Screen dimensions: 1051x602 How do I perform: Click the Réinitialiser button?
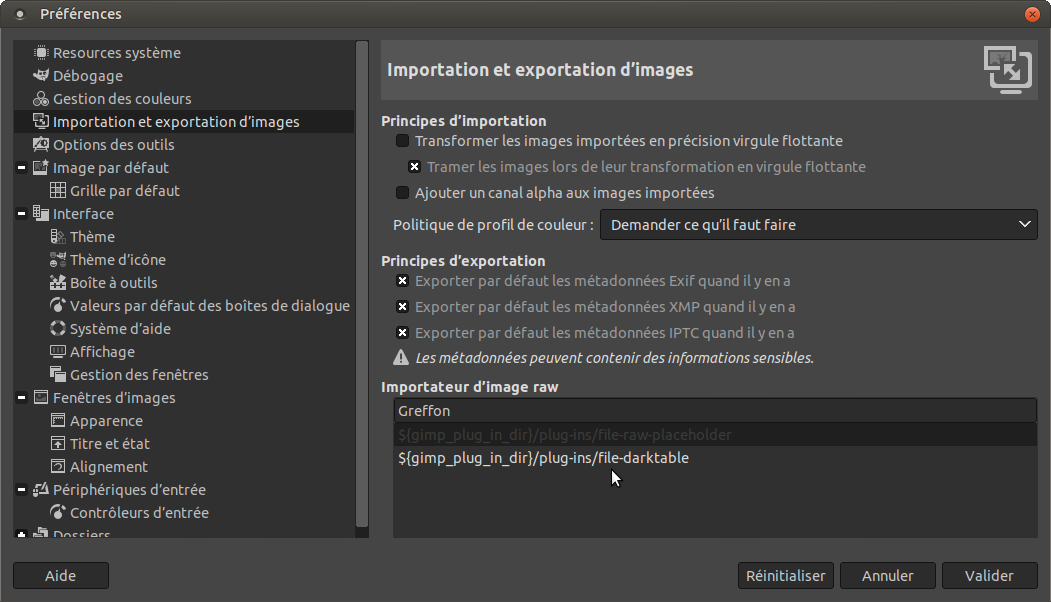tap(786, 576)
